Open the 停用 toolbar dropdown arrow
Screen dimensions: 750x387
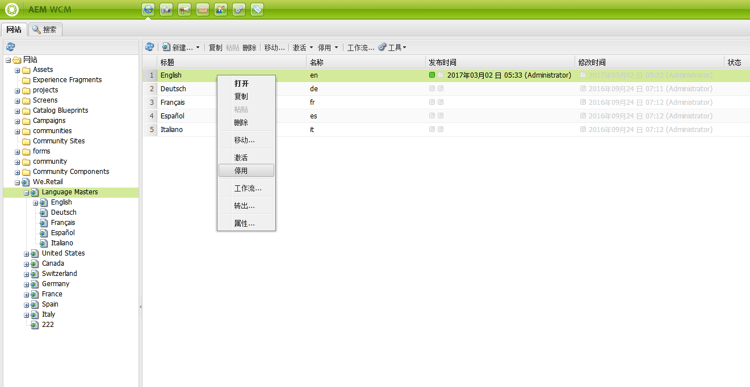(336, 47)
